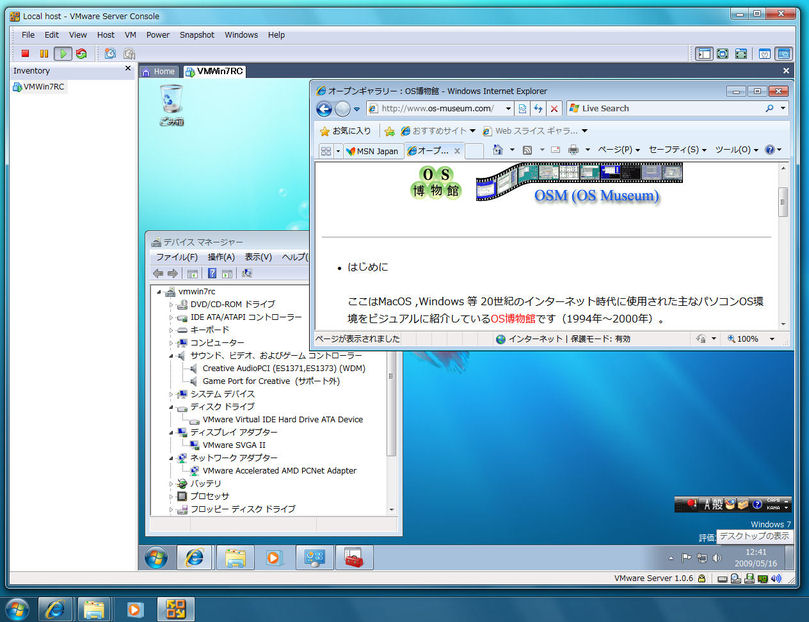Click the IE stop loading X button
The width and height of the screenshot is (809, 622).
(x=554, y=108)
